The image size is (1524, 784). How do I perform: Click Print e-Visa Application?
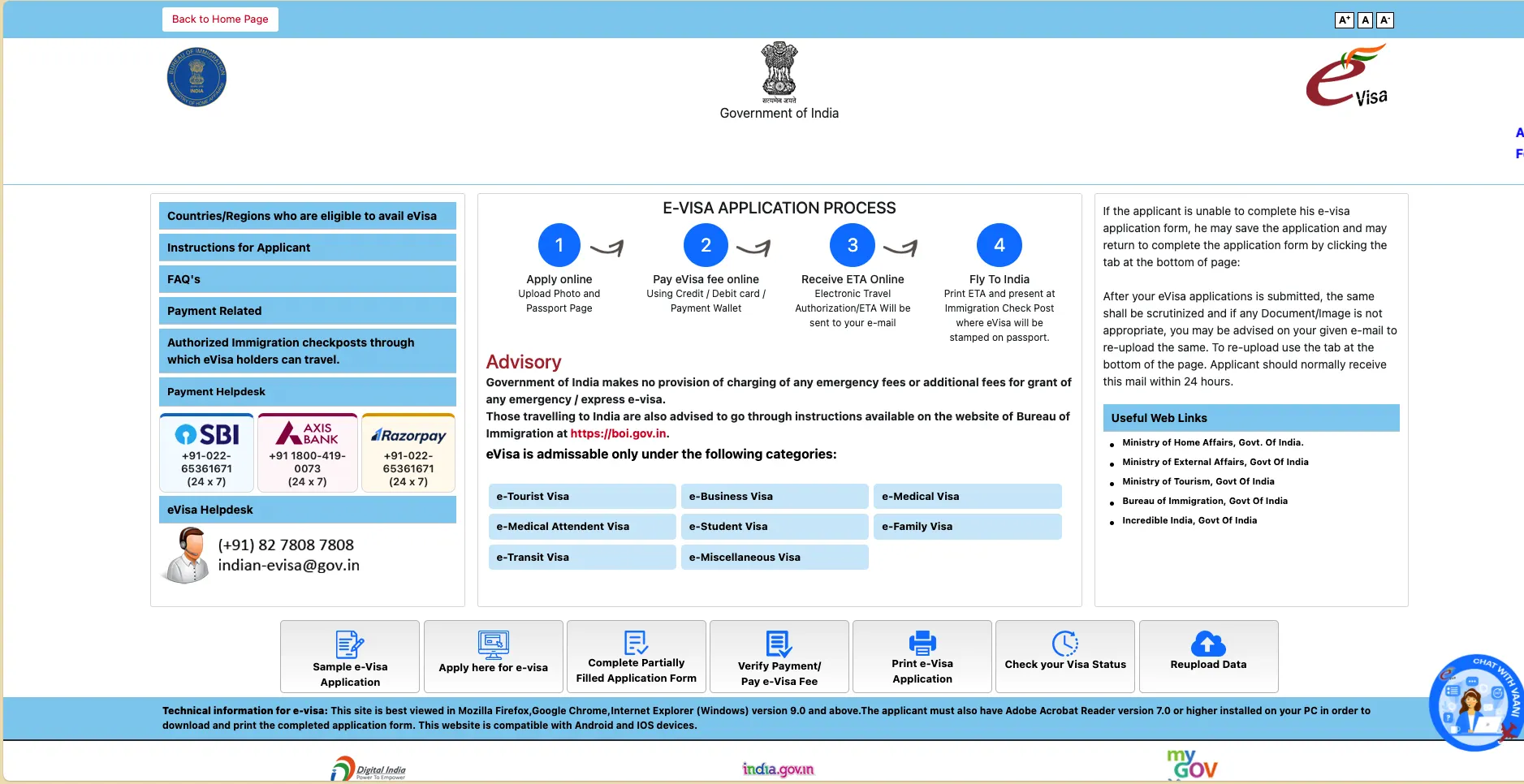(922, 657)
